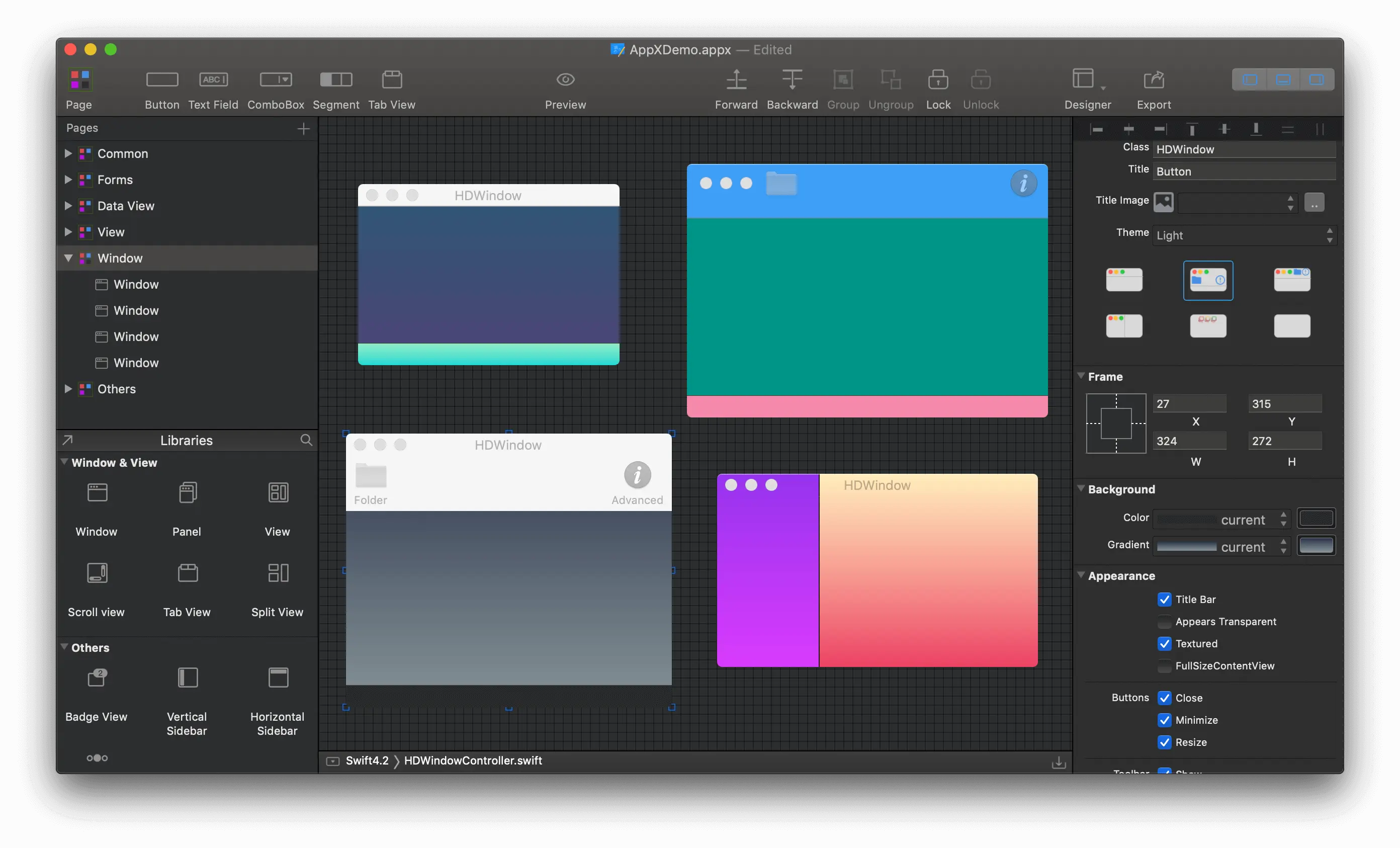Screen dimensions: 1400x848
Task: Open the Background Gradient popup
Action: pyautogui.click(x=1221, y=547)
